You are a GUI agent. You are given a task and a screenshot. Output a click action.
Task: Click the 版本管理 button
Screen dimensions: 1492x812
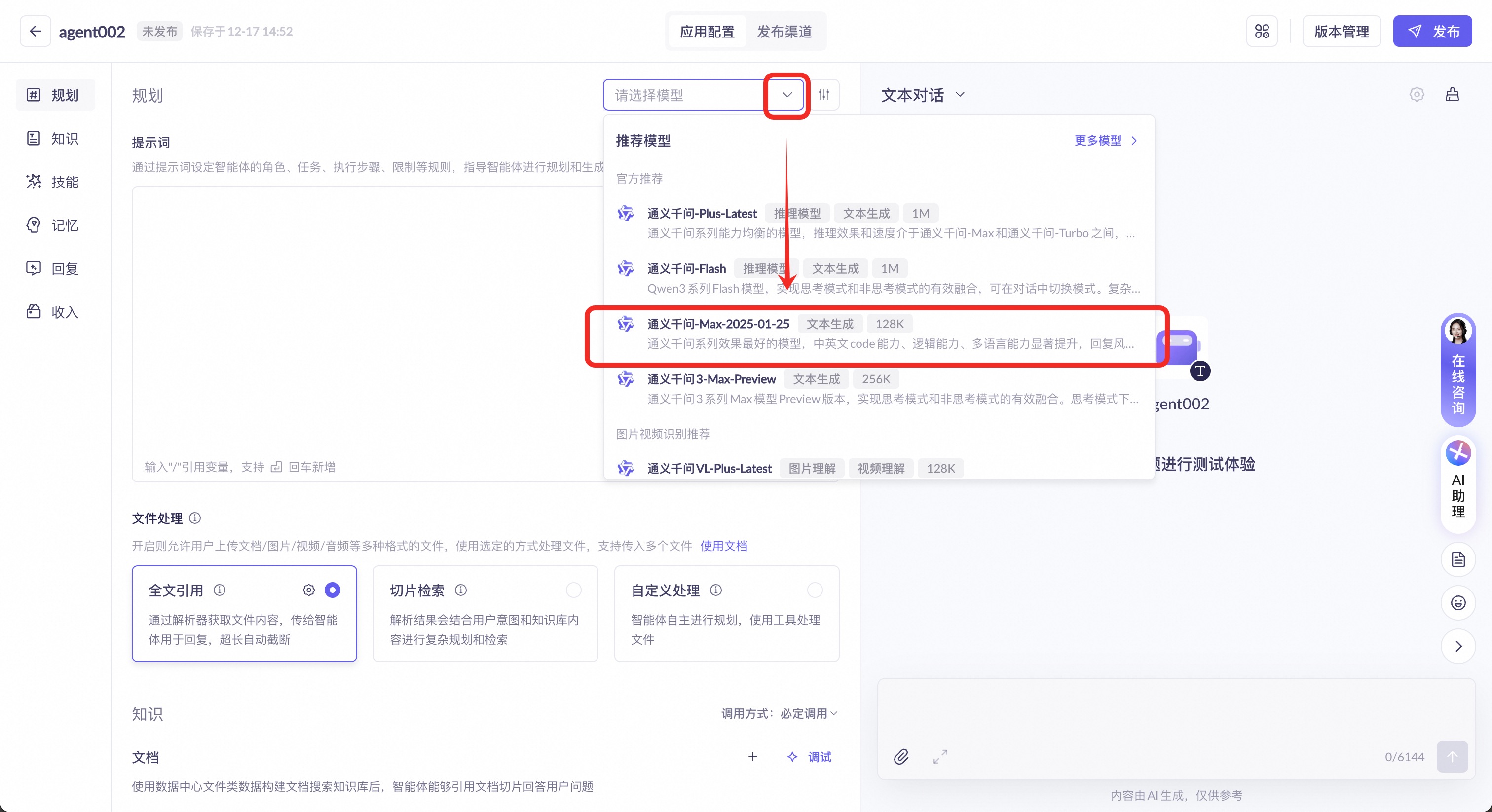click(x=1342, y=31)
